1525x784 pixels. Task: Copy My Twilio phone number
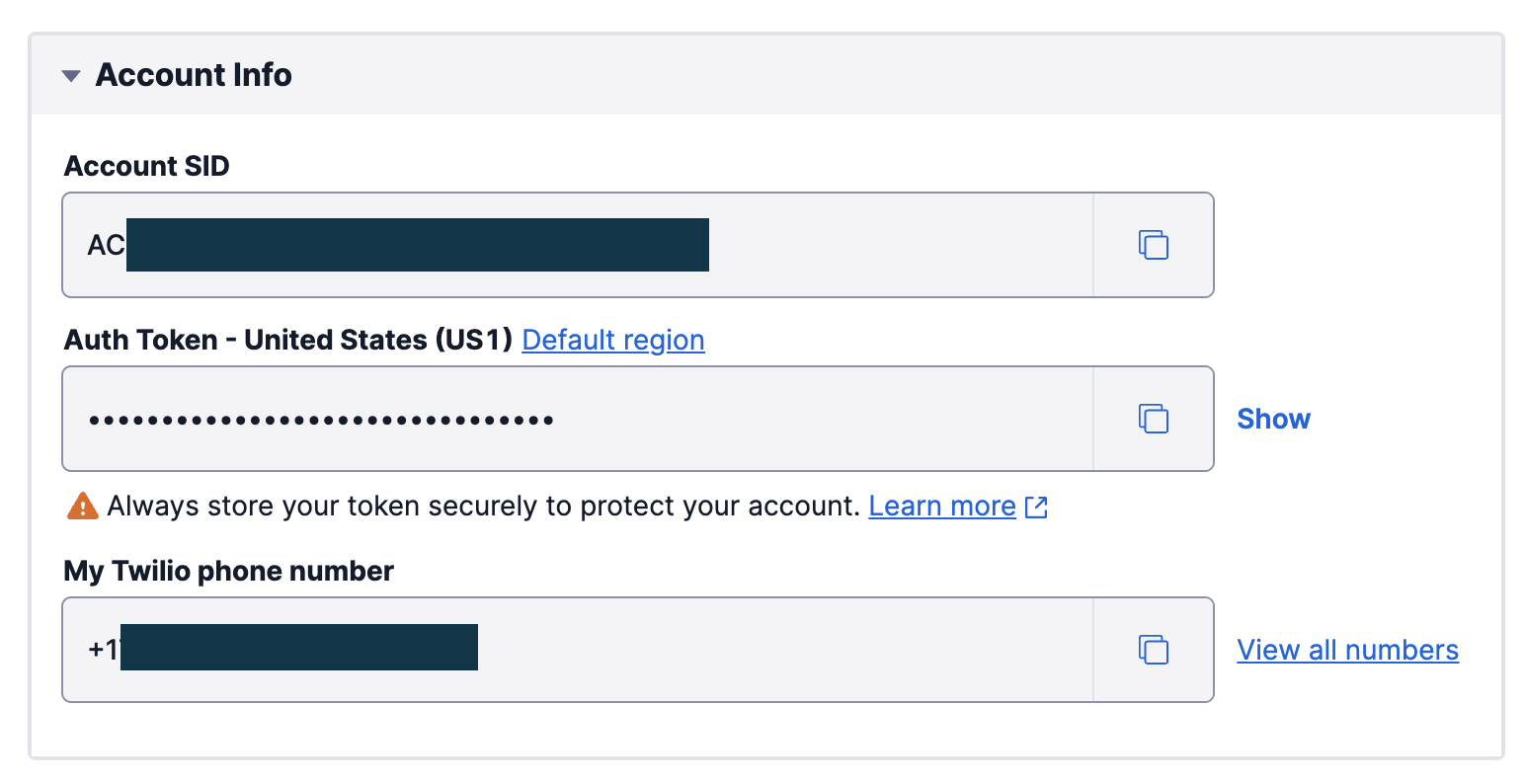click(x=1153, y=650)
